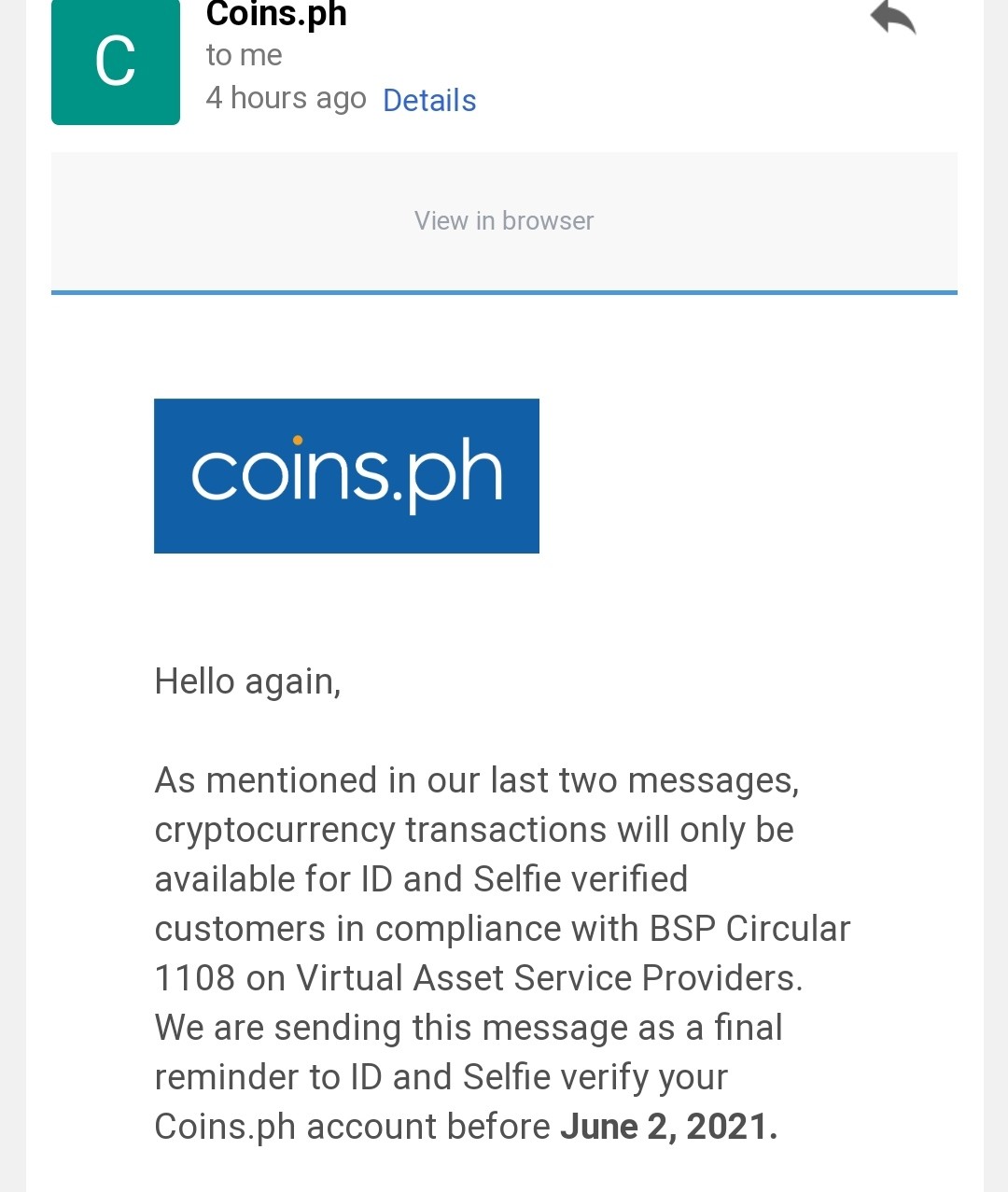
Task: Tap the reply arrow icon
Action: click(x=893, y=17)
